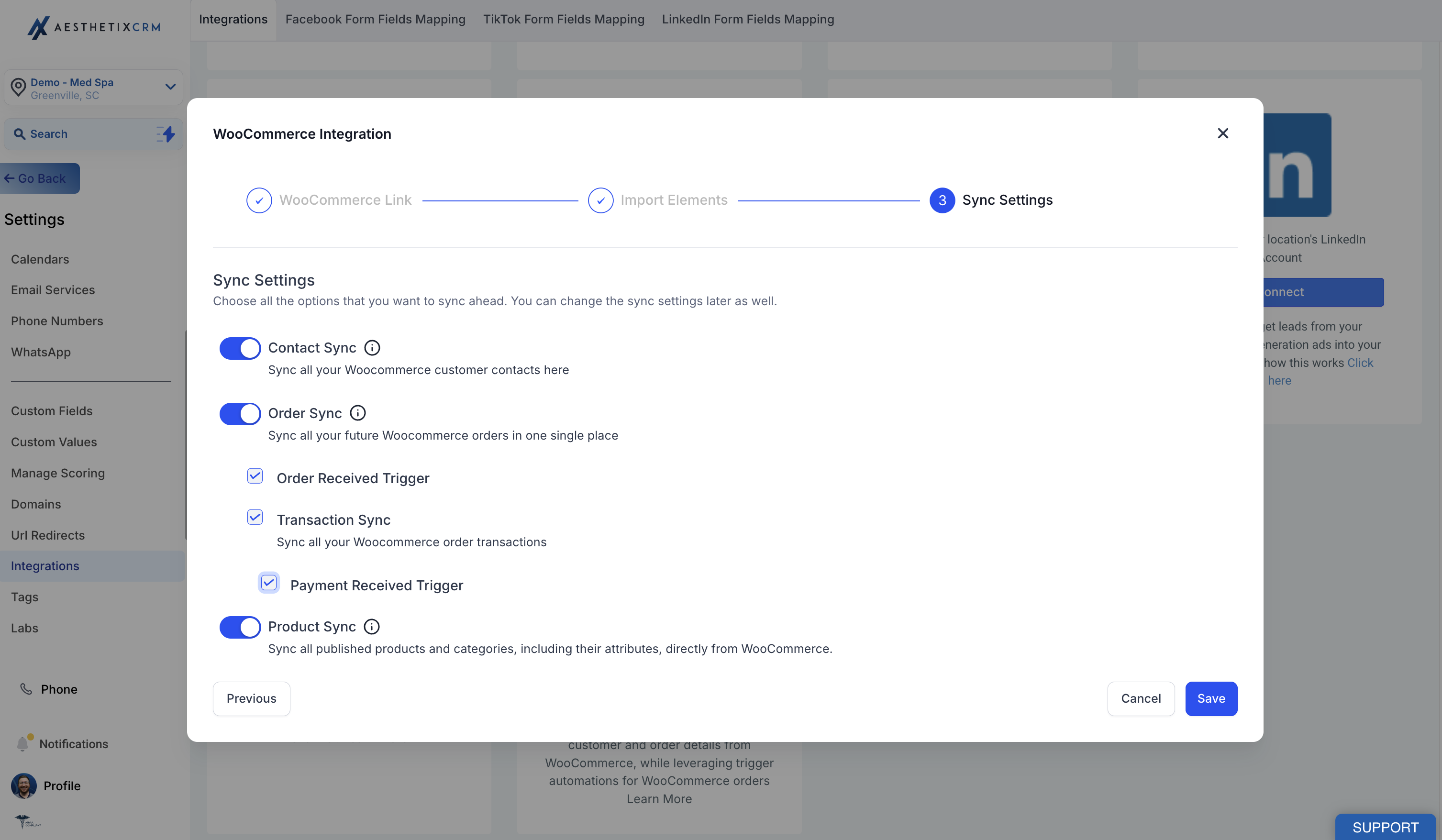This screenshot has width=1442, height=840.
Task: Click the Profile avatar picture
Action: [23, 785]
